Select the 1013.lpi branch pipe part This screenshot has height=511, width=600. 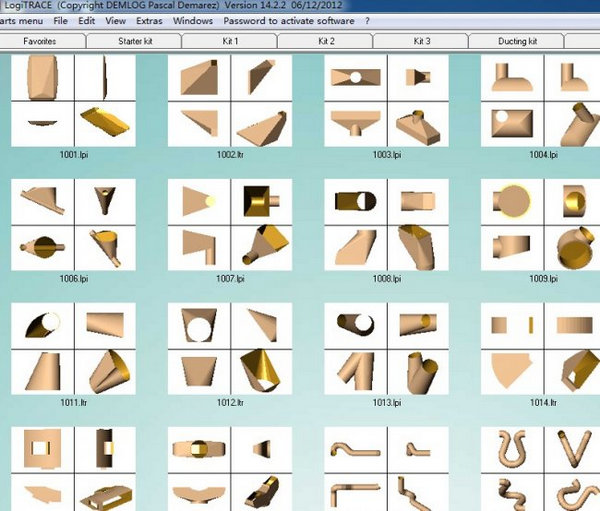[x=387, y=348]
